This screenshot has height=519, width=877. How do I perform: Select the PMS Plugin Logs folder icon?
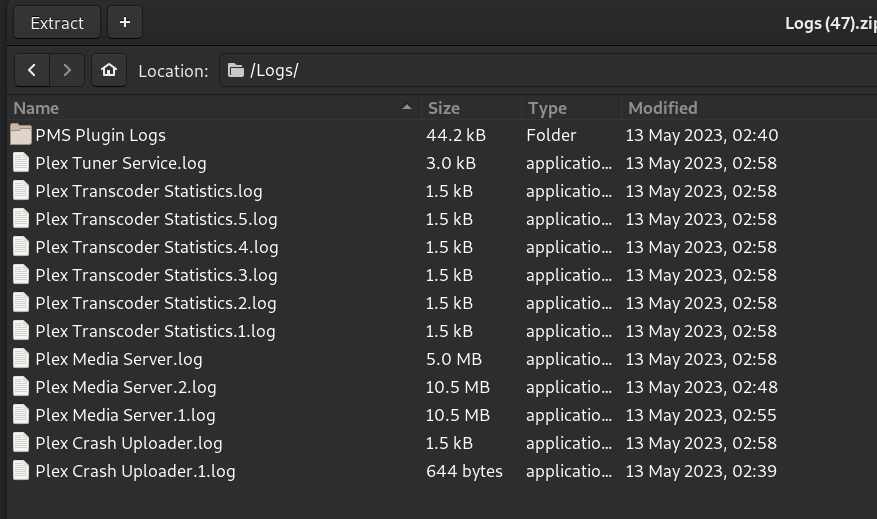pos(21,135)
